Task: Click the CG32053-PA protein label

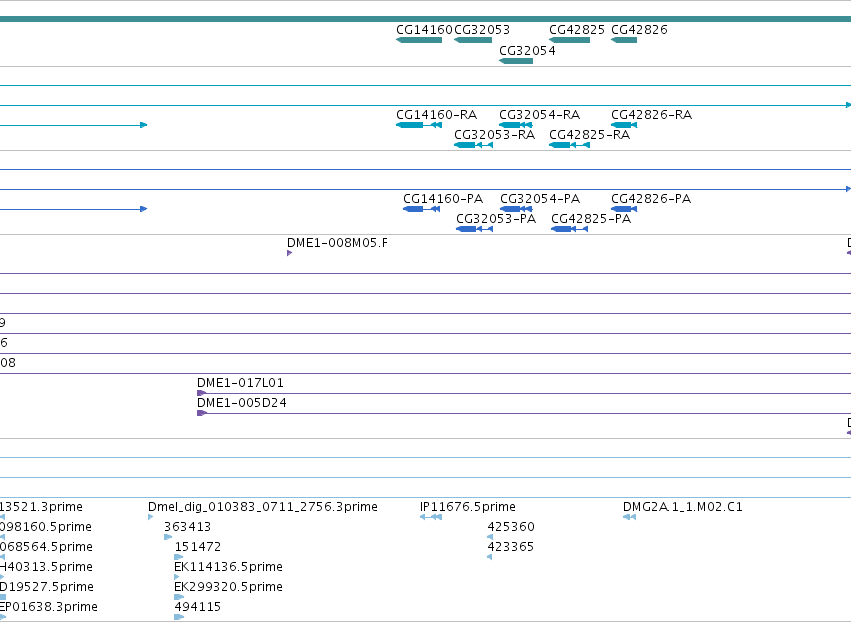Action: [496, 219]
